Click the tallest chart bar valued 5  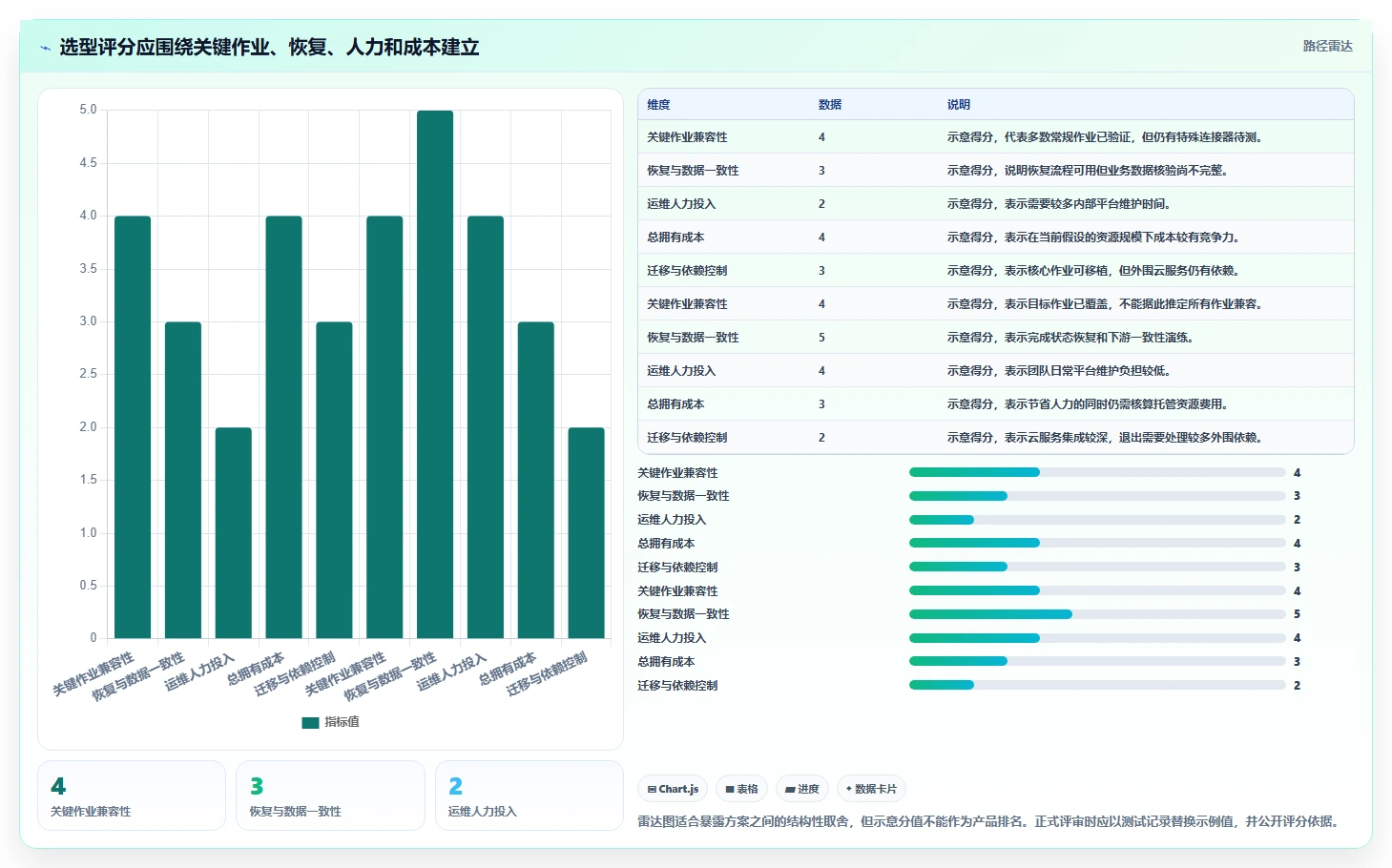pos(435,374)
